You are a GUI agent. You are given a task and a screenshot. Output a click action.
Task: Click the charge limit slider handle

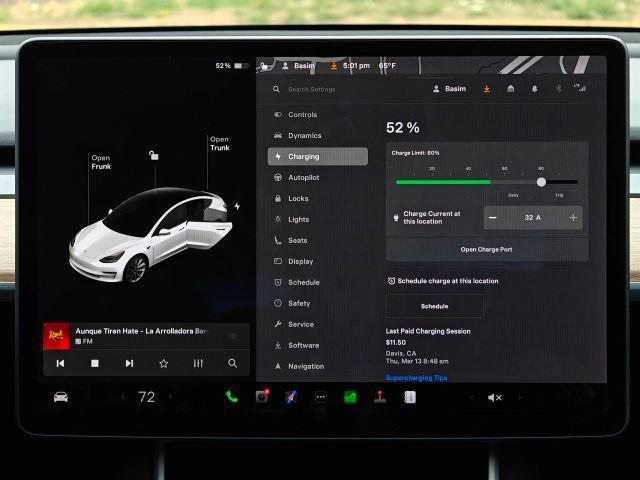point(541,182)
